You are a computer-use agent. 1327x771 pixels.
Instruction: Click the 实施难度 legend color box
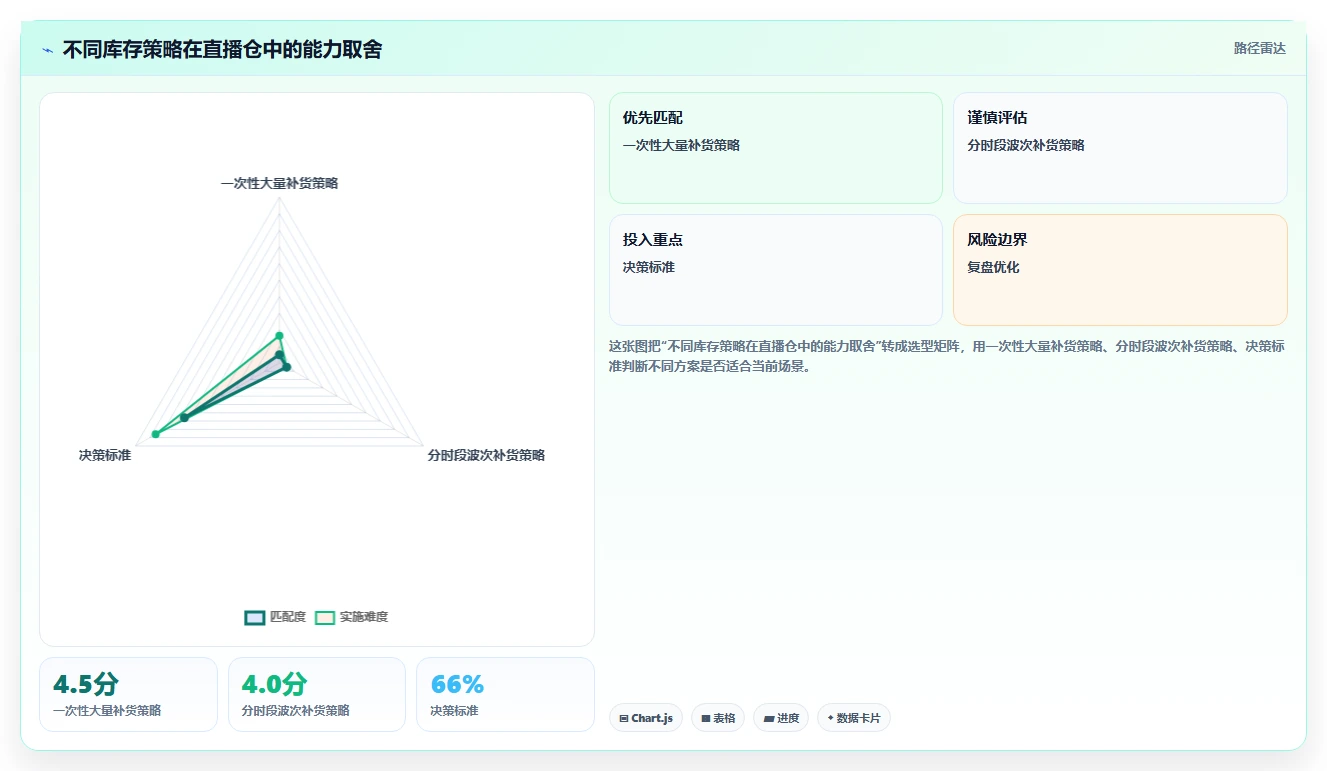click(325, 617)
